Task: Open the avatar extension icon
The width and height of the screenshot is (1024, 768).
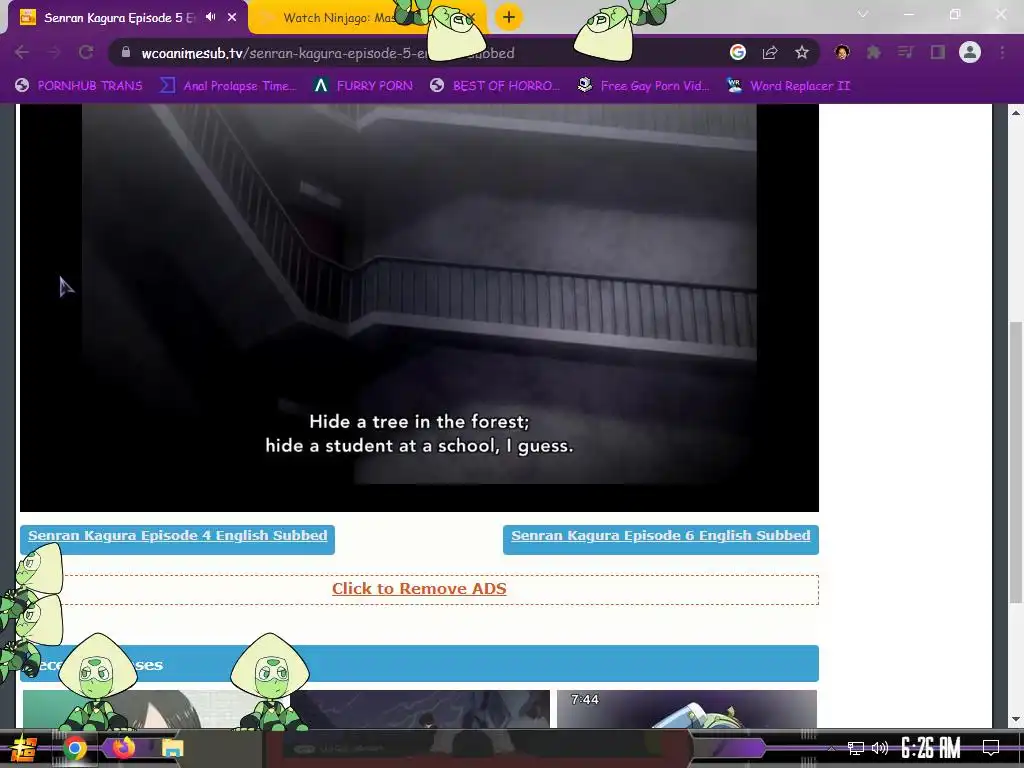Action: click(842, 52)
